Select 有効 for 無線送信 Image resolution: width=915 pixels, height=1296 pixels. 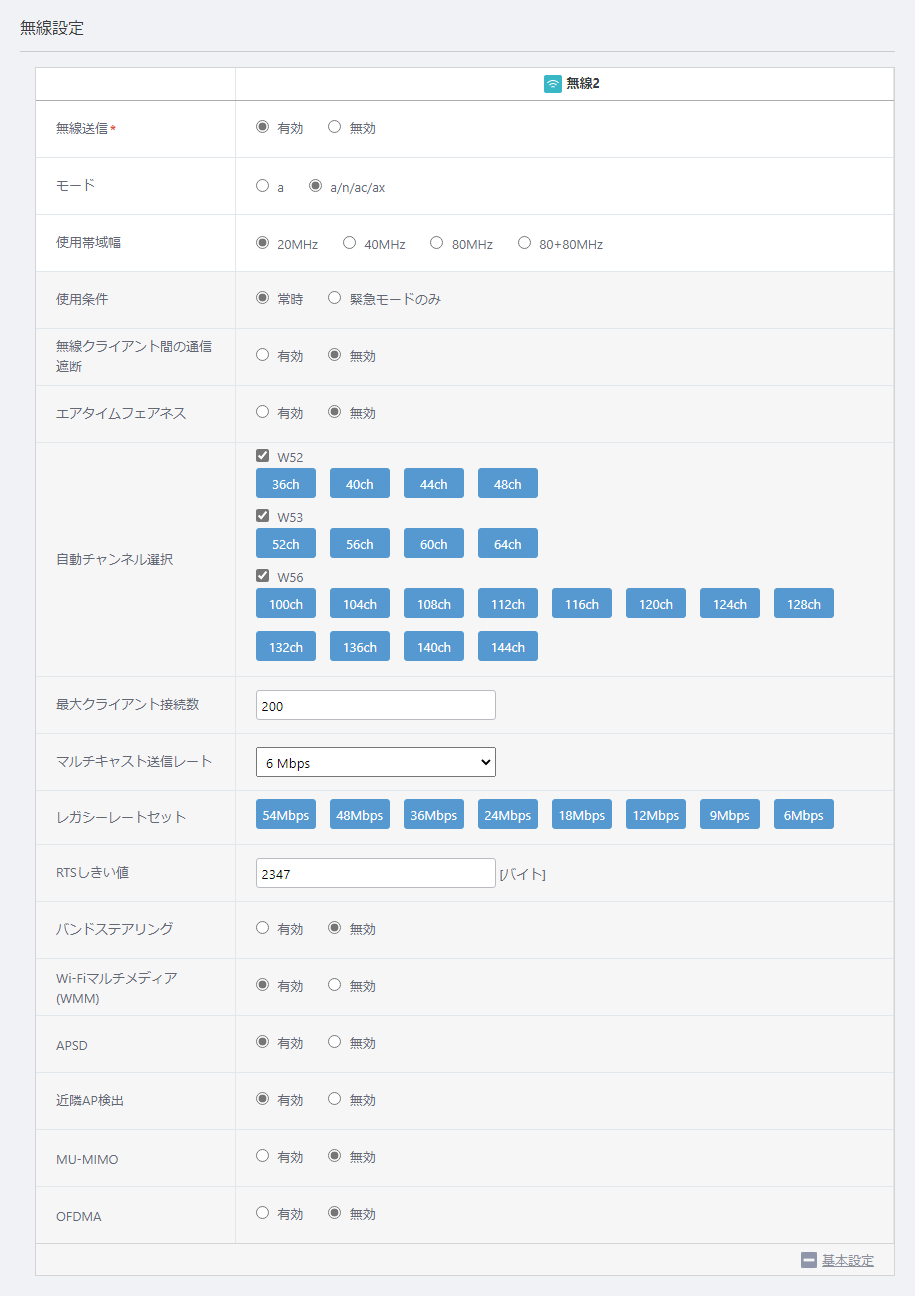click(263, 127)
